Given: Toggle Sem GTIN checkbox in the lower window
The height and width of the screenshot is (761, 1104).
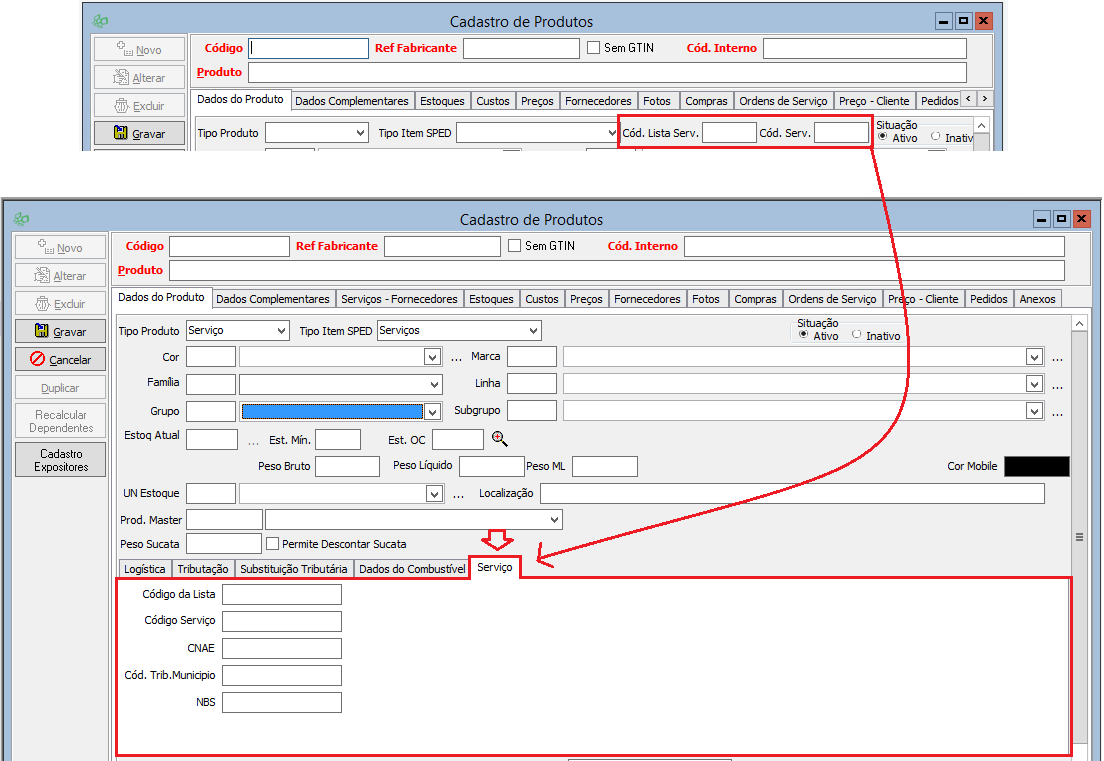Looking at the screenshot, I should pyautogui.click(x=515, y=246).
